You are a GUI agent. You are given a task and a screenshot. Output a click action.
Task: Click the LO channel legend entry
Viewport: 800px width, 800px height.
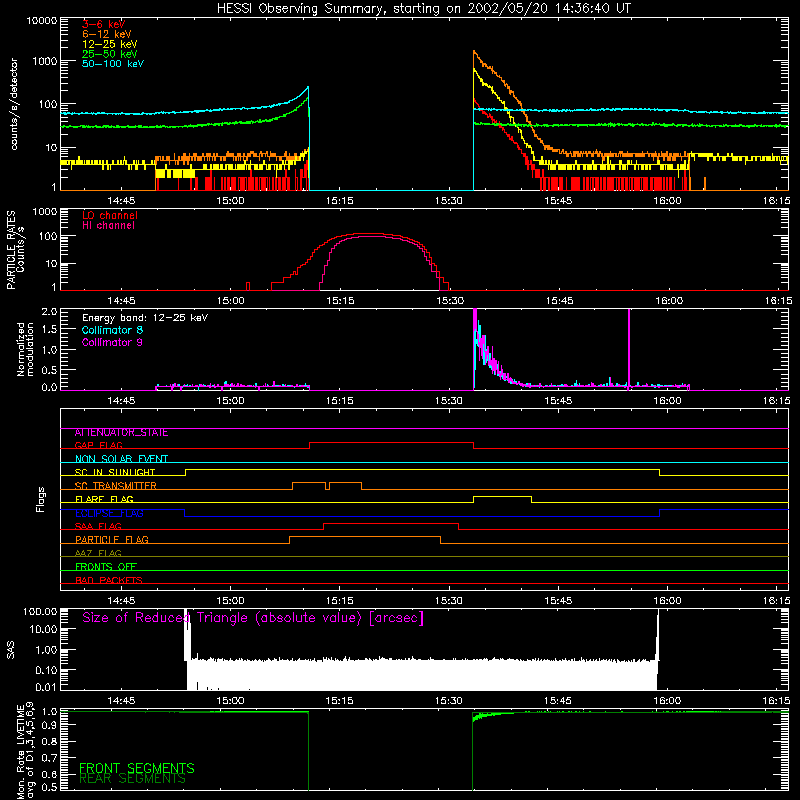tap(110, 215)
